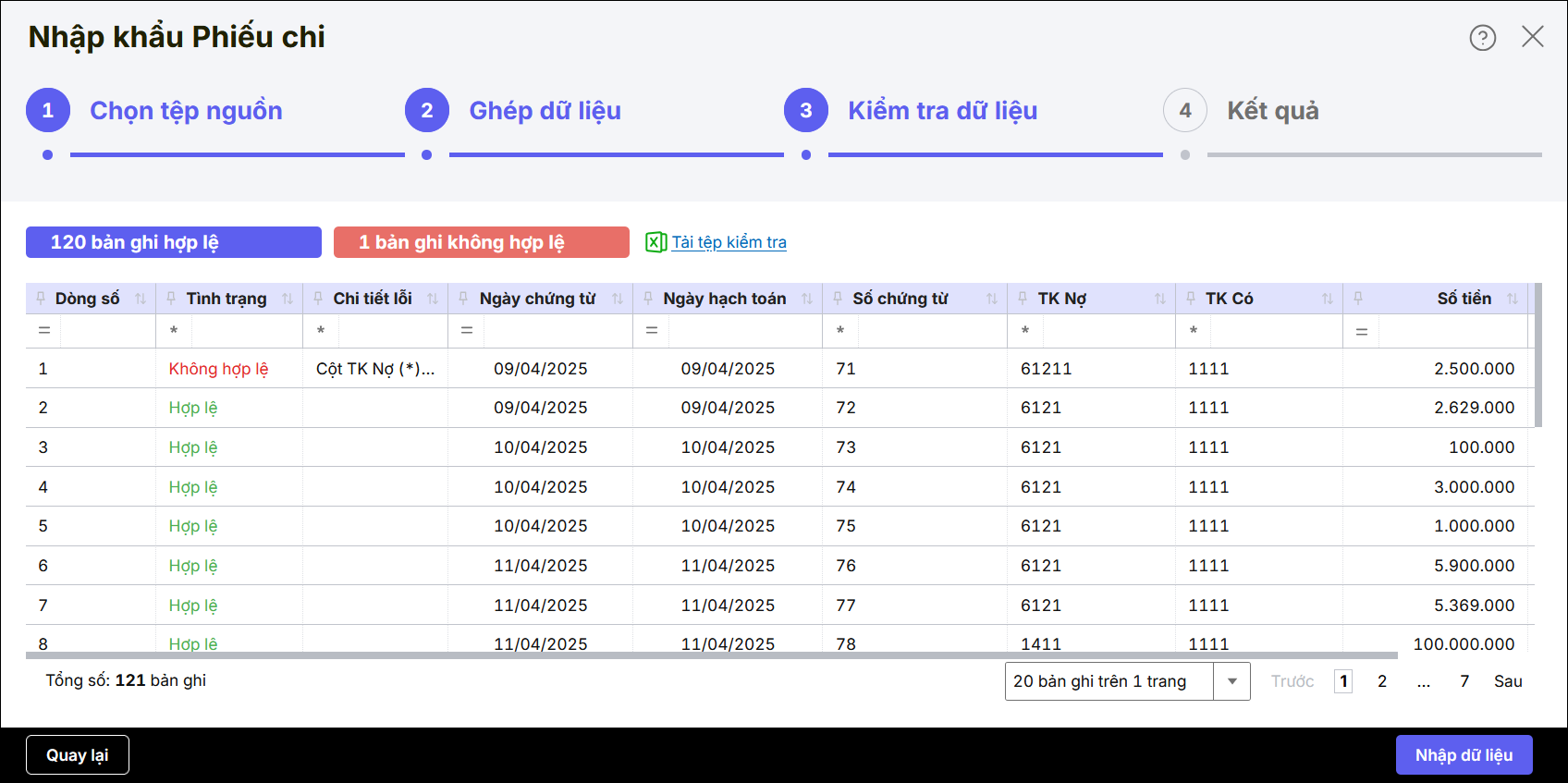Pin the Ngày hạch toán column
This screenshot has height=783, width=1568.
coord(648,299)
